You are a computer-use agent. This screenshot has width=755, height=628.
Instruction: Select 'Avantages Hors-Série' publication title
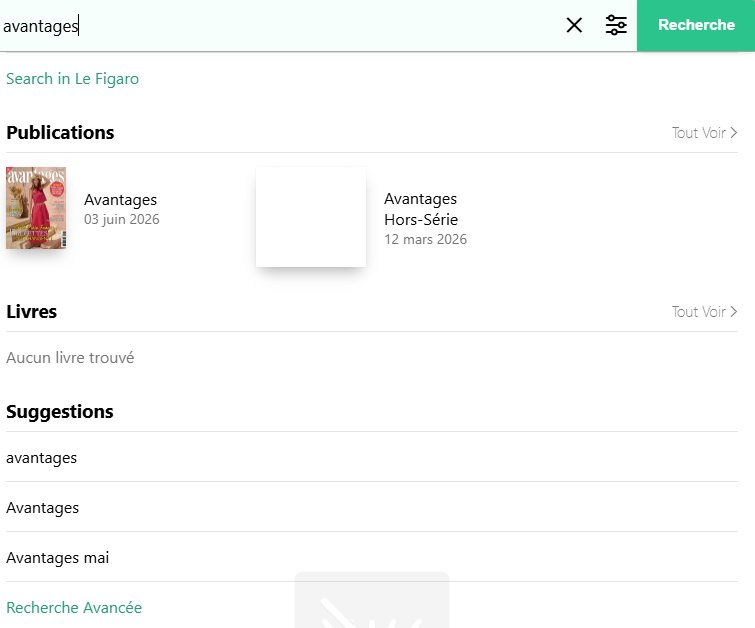pyautogui.click(x=421, y=209)
